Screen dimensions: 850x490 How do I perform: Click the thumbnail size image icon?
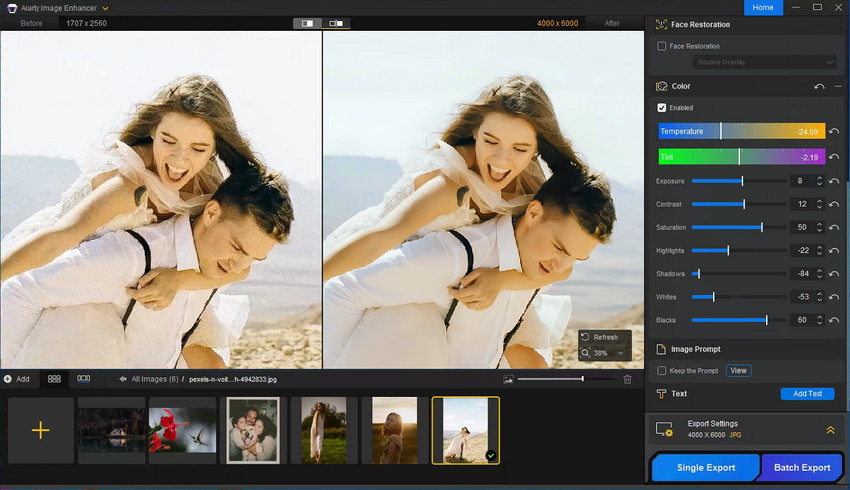[508, 379]
